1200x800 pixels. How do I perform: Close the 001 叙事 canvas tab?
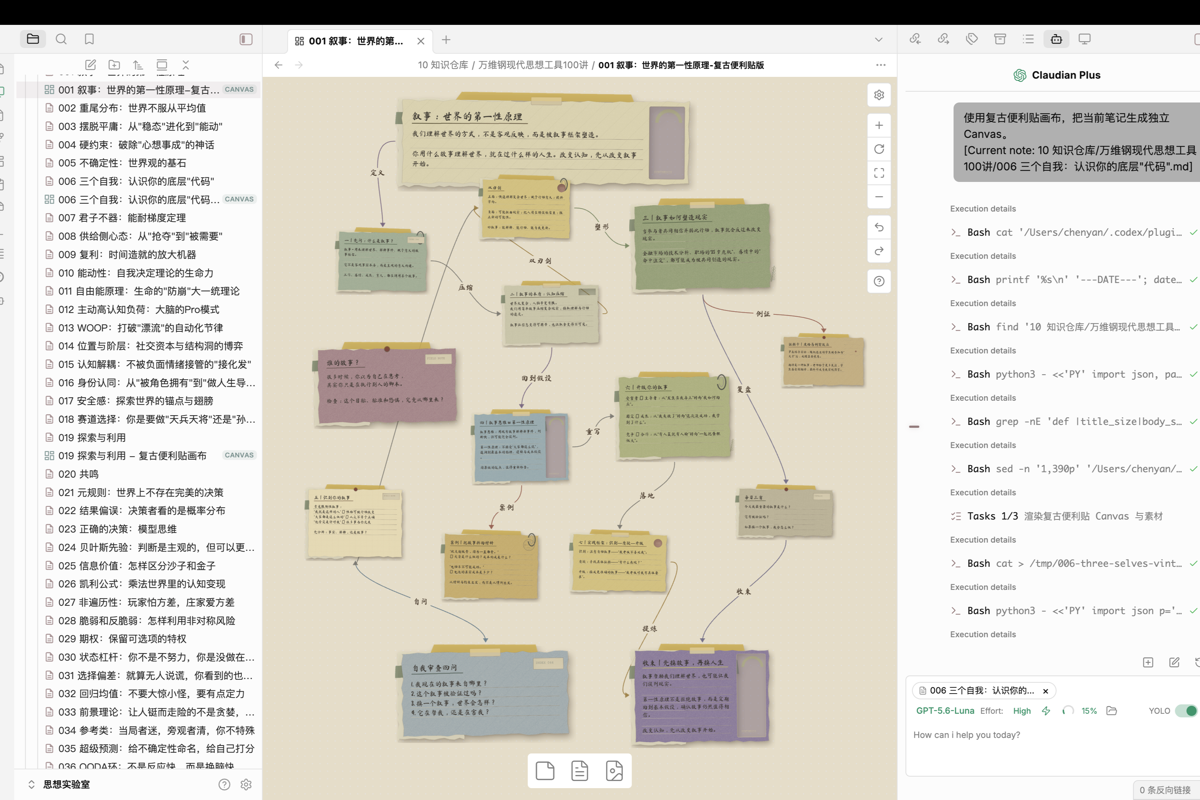point(421,41)
